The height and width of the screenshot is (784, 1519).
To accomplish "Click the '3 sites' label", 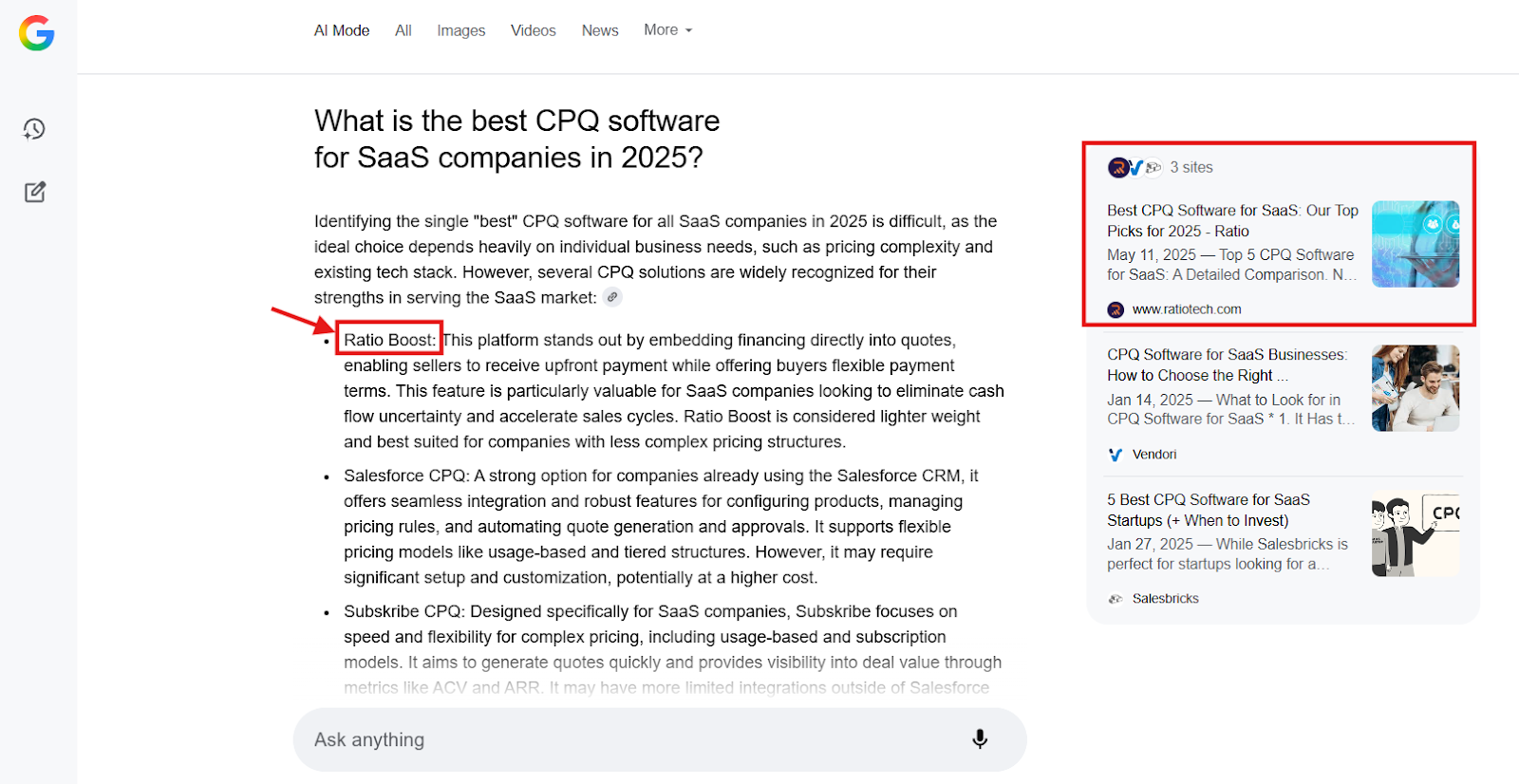I will (1191, 167).
